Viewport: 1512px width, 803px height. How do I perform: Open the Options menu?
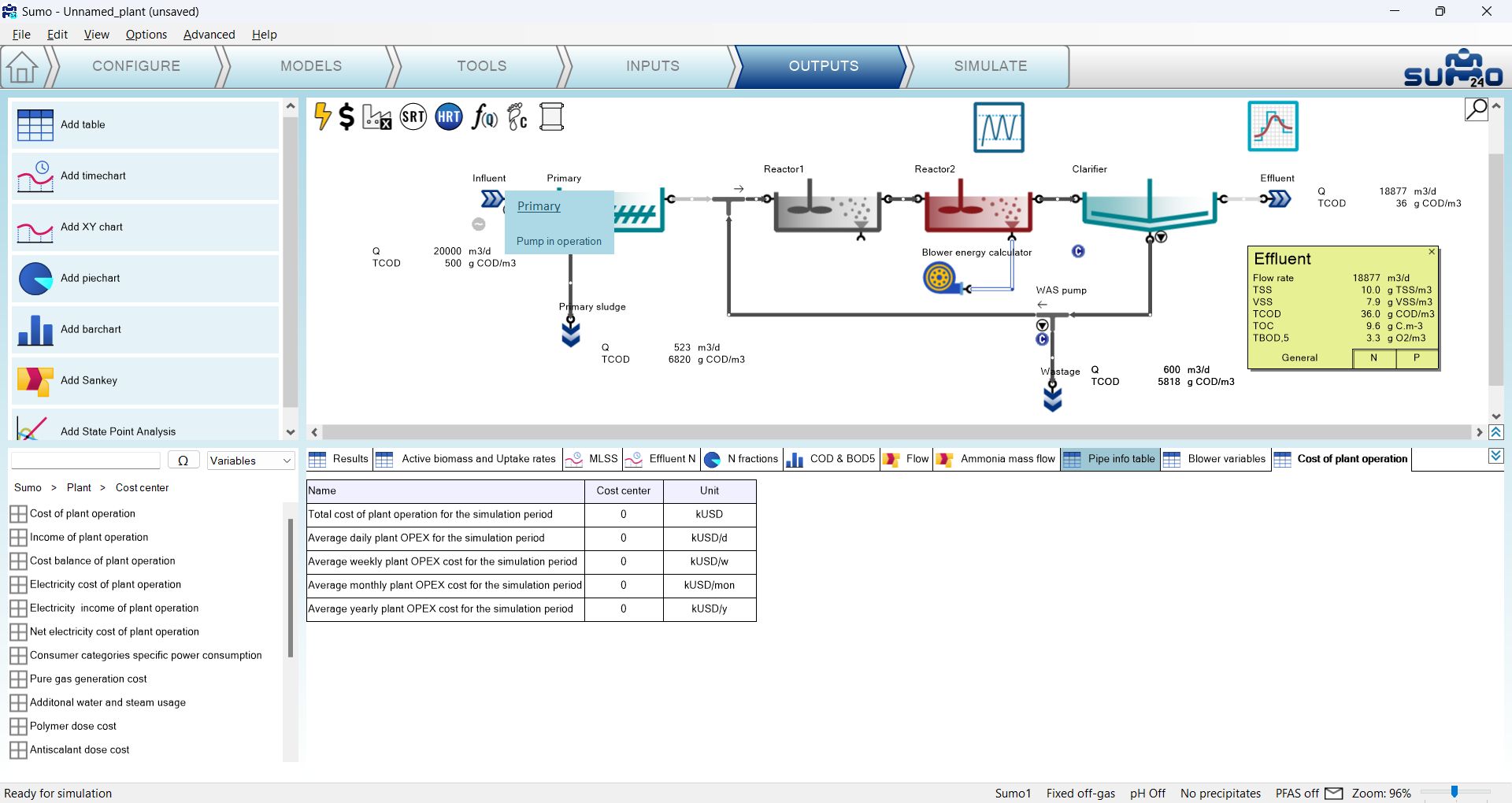(146, 35)
